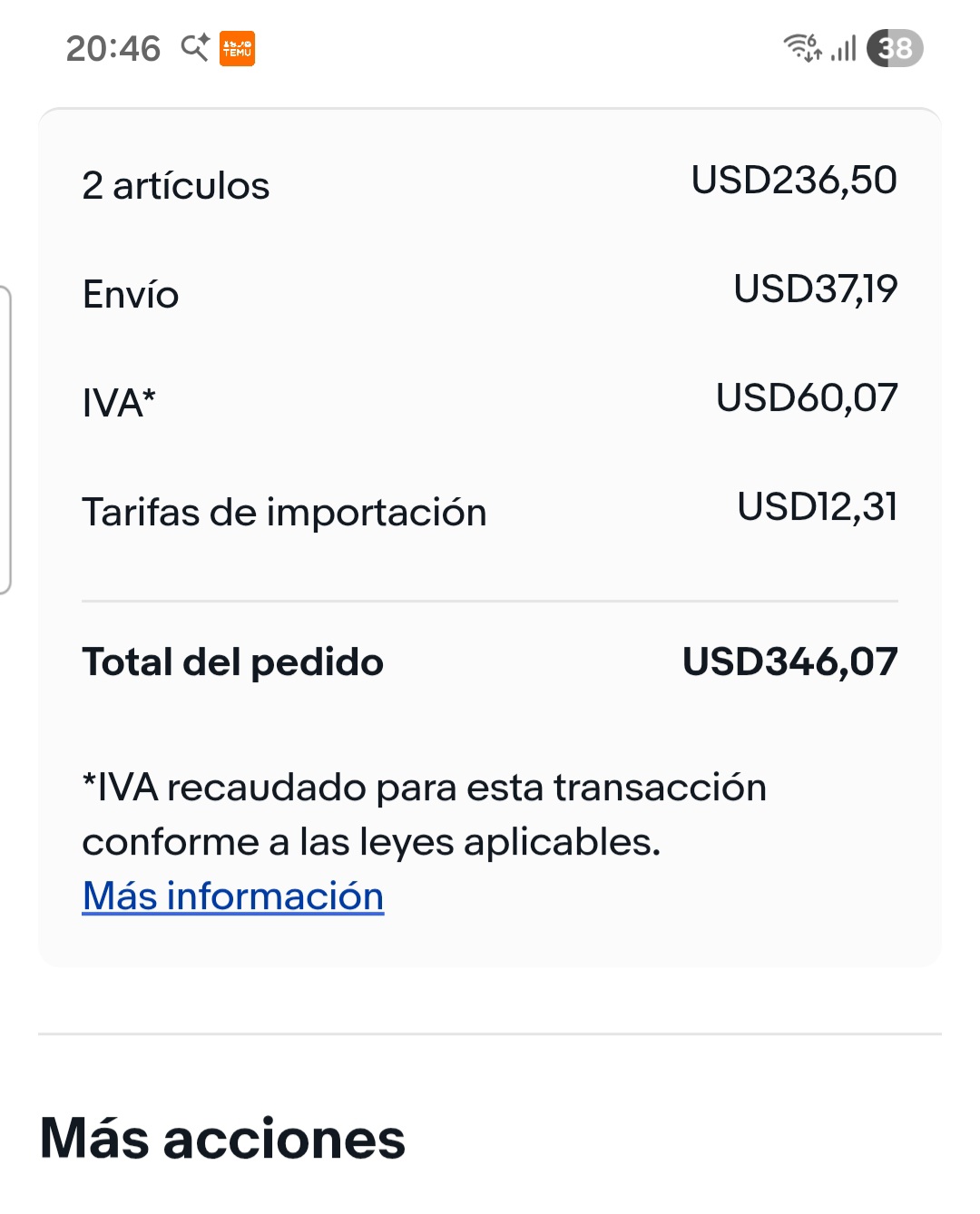
Task: Tap the USD236,50 items subtotal
Action: [794, 181]
